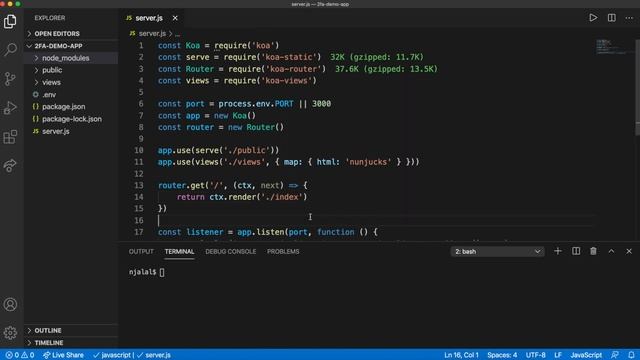Switch to the PROBLEMS panel tab
640x360 pixels.
(x=283, y=251)
